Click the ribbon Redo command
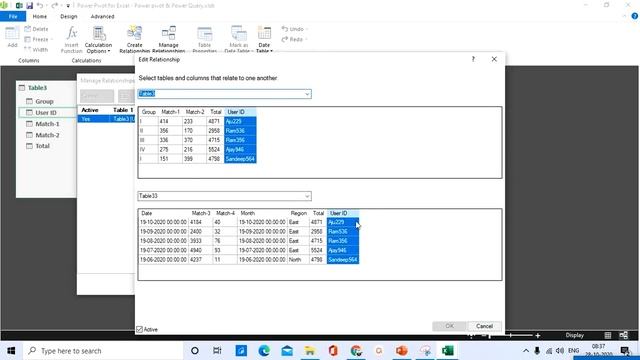The width and height of the screenshot is (640, 360). tap(292, 39)
